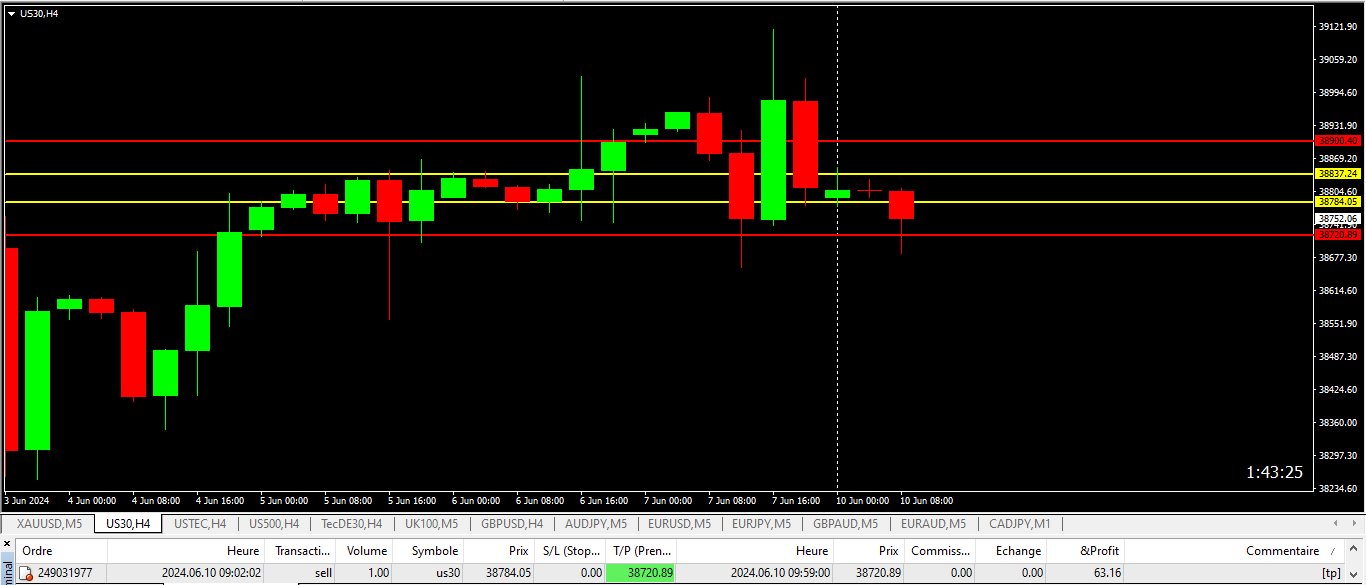
Task: Click the 7 Jun 16:00 time axis label
Action: [x=796, y=500]
